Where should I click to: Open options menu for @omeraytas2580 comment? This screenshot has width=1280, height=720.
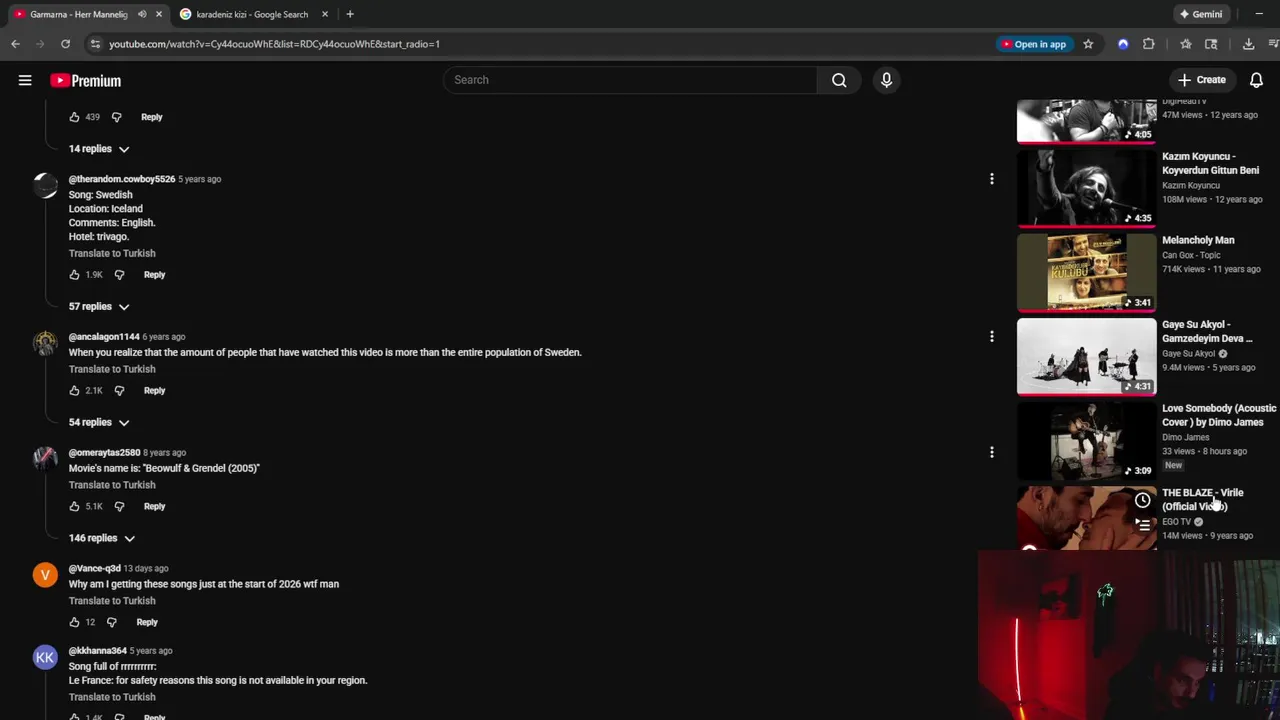pyautogui.click(x=991, y=452)
